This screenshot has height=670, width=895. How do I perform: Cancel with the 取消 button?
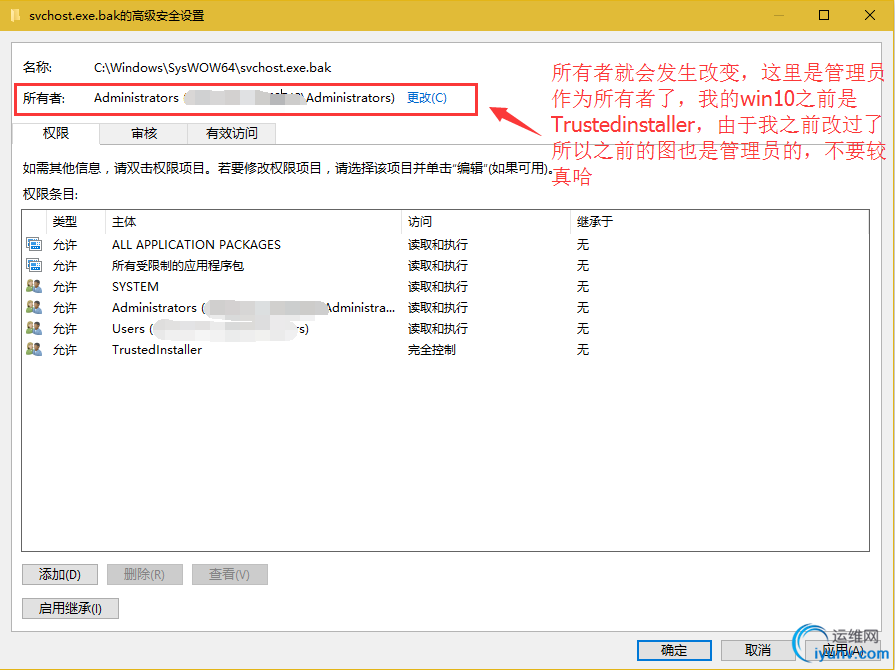click(758, 650)
